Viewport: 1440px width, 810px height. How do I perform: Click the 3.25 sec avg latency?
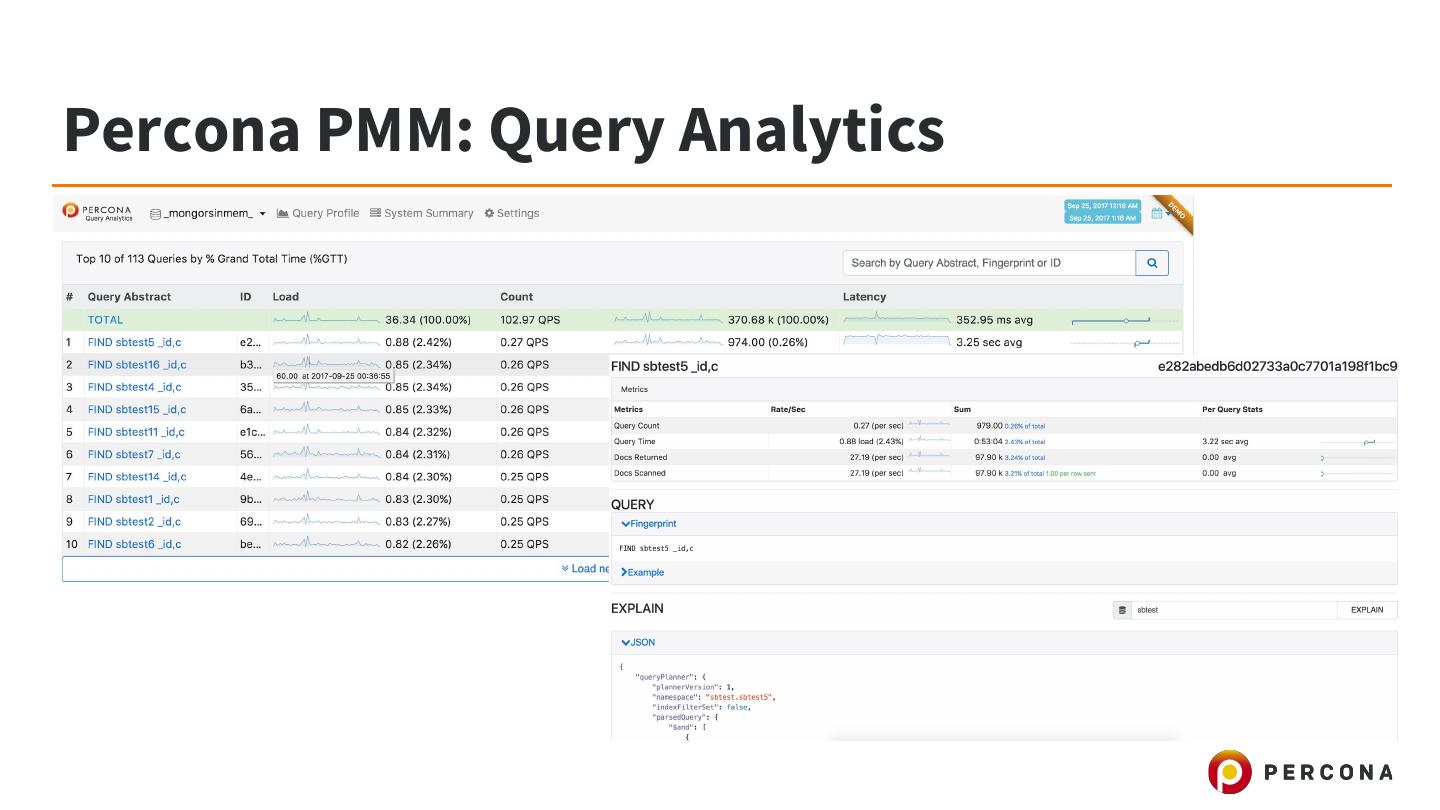pyautogui.click(x=989, y=342)
